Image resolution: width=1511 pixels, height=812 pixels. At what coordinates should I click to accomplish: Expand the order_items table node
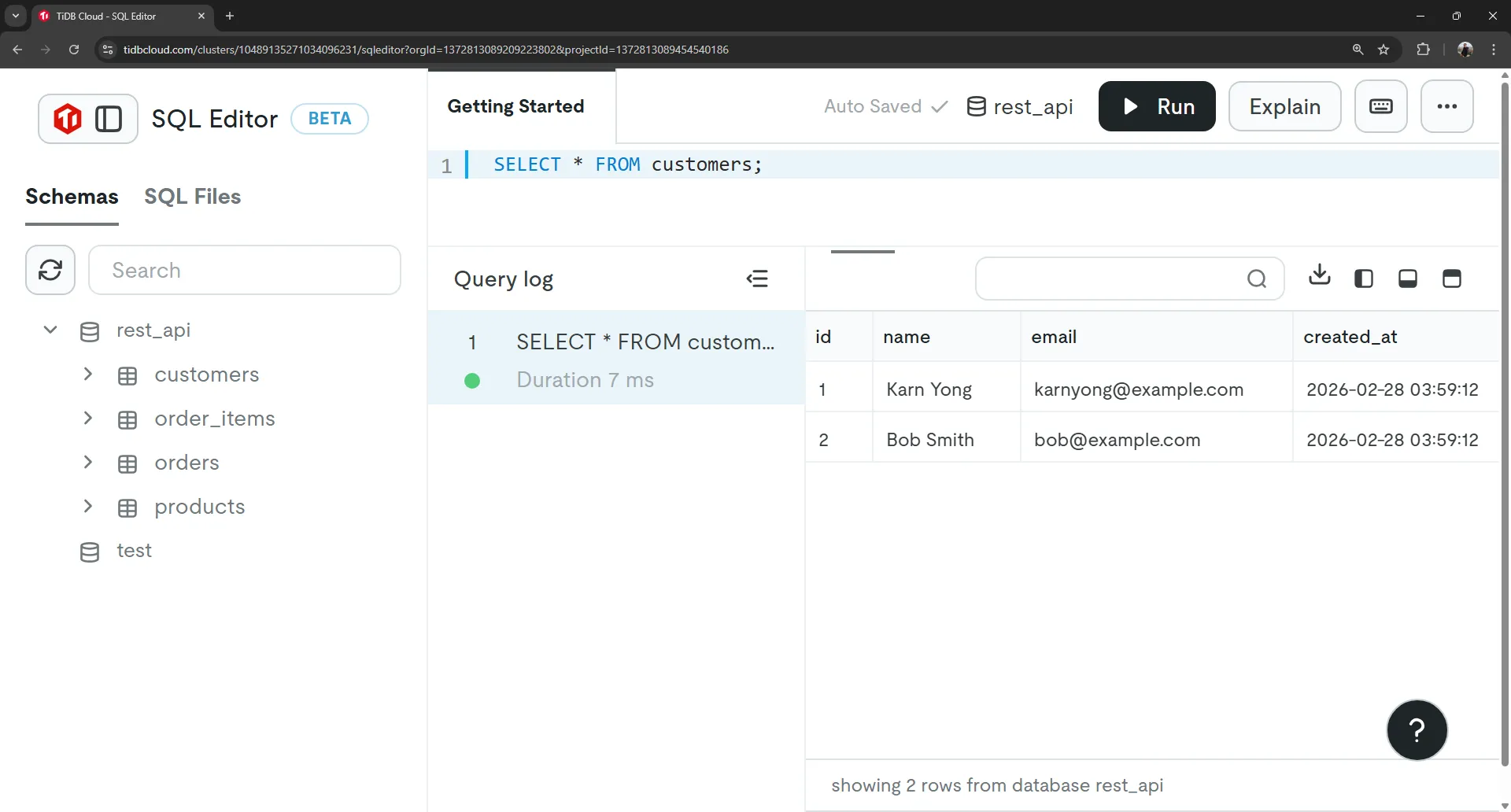[x=88, y=419]
